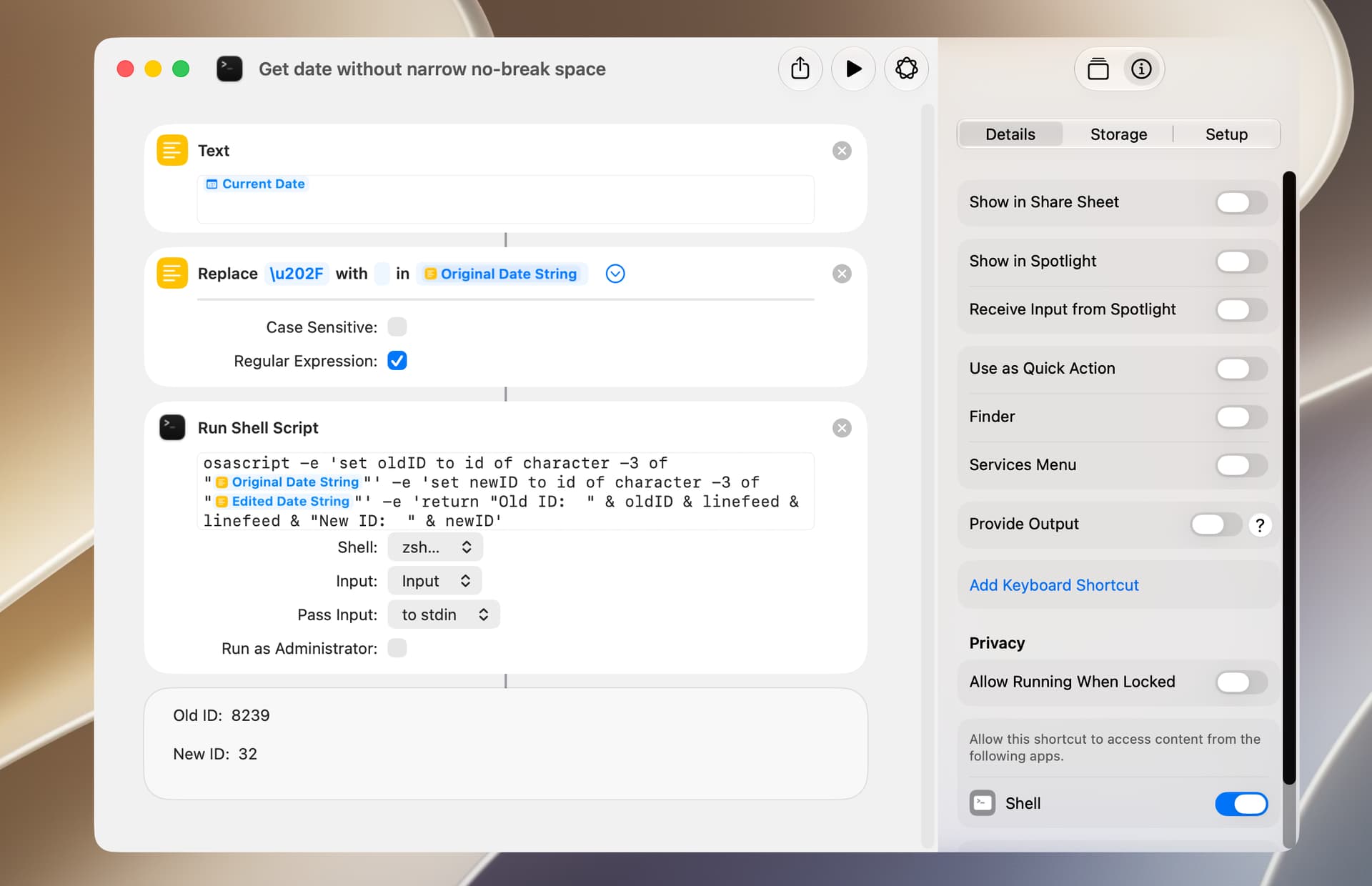This screenshot has width=1372, height=886.
Task: Switch to the Setup tab
Action: pyautogui.click(x=1226, y=134)
